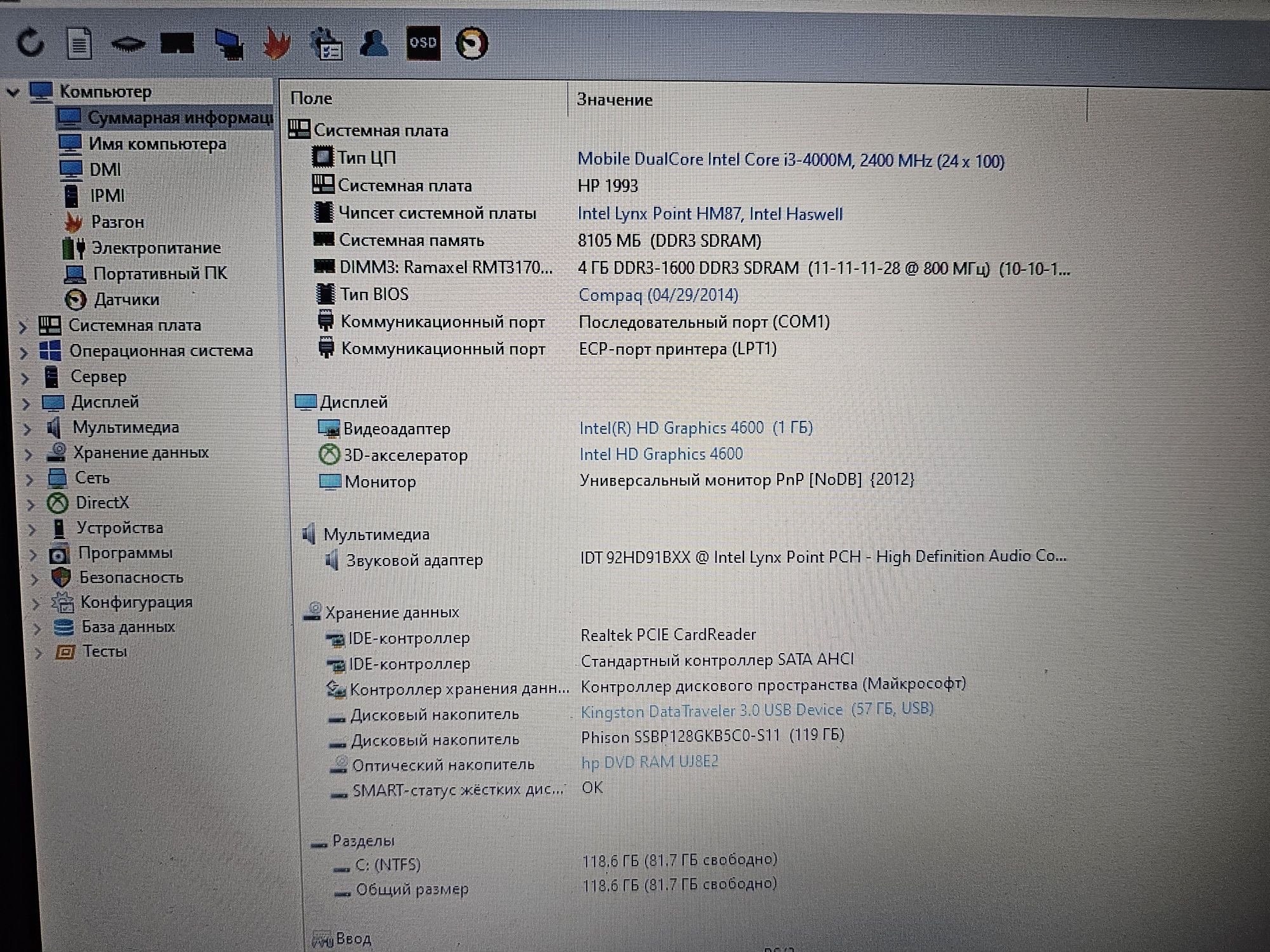Open Intel Lynx Point HM87 chipset link
The height and width of the screenshot is (952, 1270).
coord(710,214)
